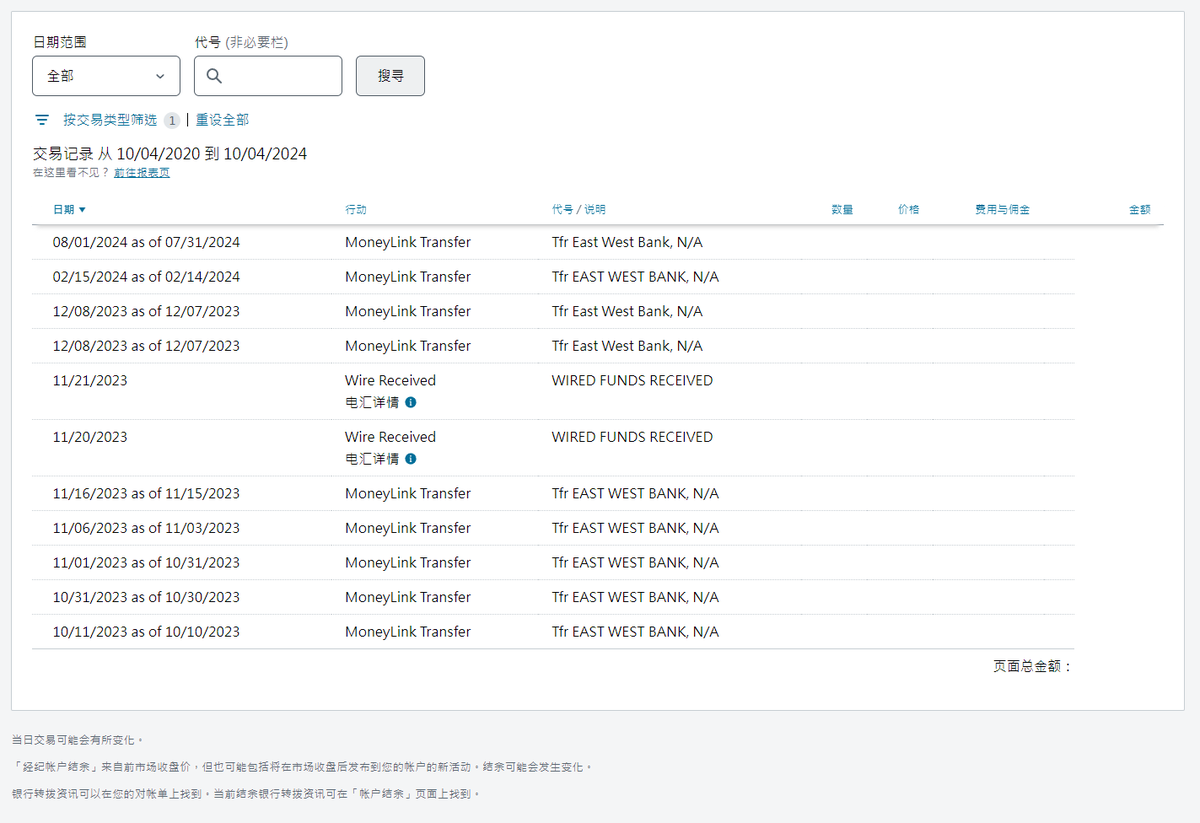
Task: Select the 02/15/2024 as of 02/14/2024 date
Action: (146, 277)
